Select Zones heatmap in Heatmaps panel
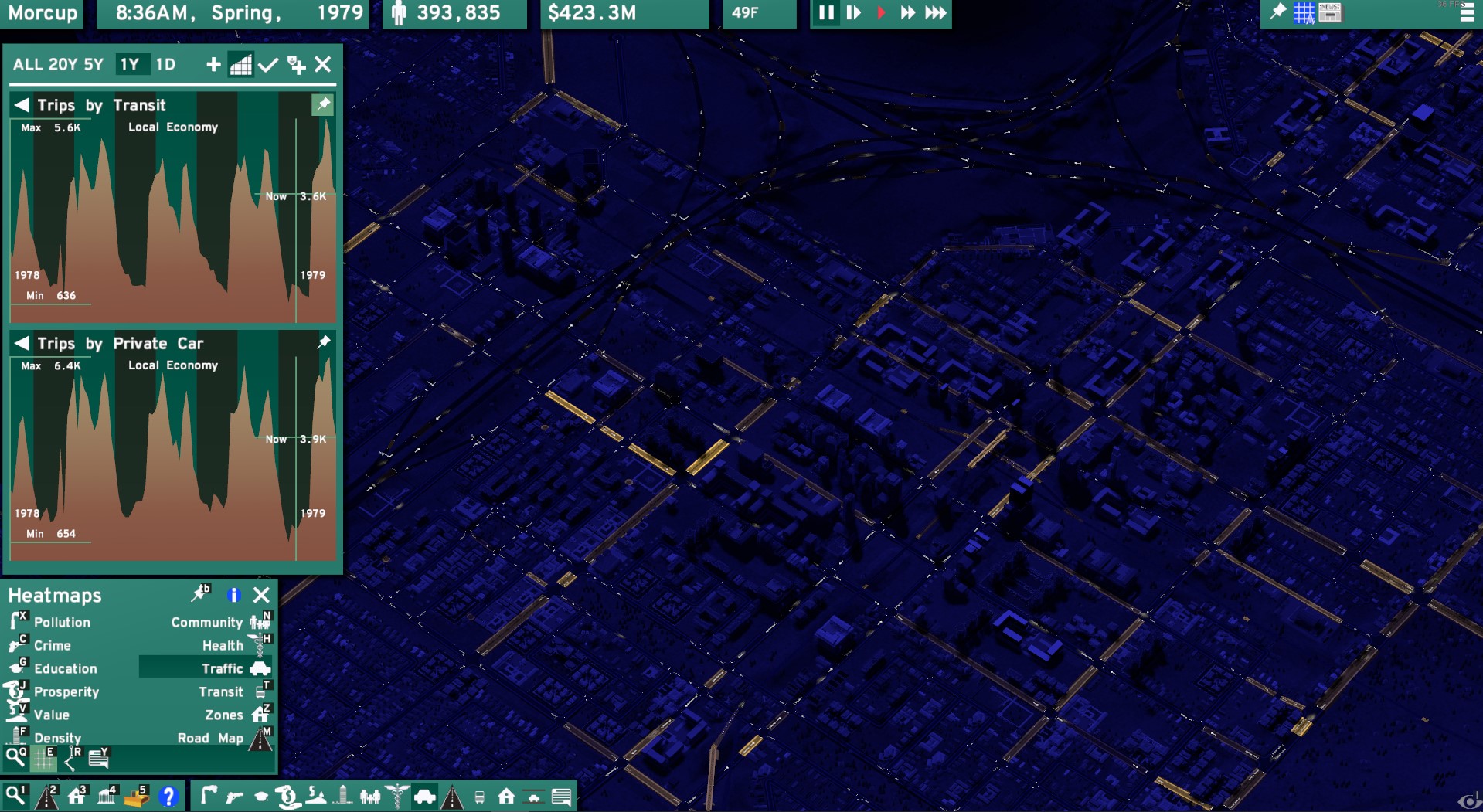1483x812 pixels. pyautogui.click(x=238, y=715)
